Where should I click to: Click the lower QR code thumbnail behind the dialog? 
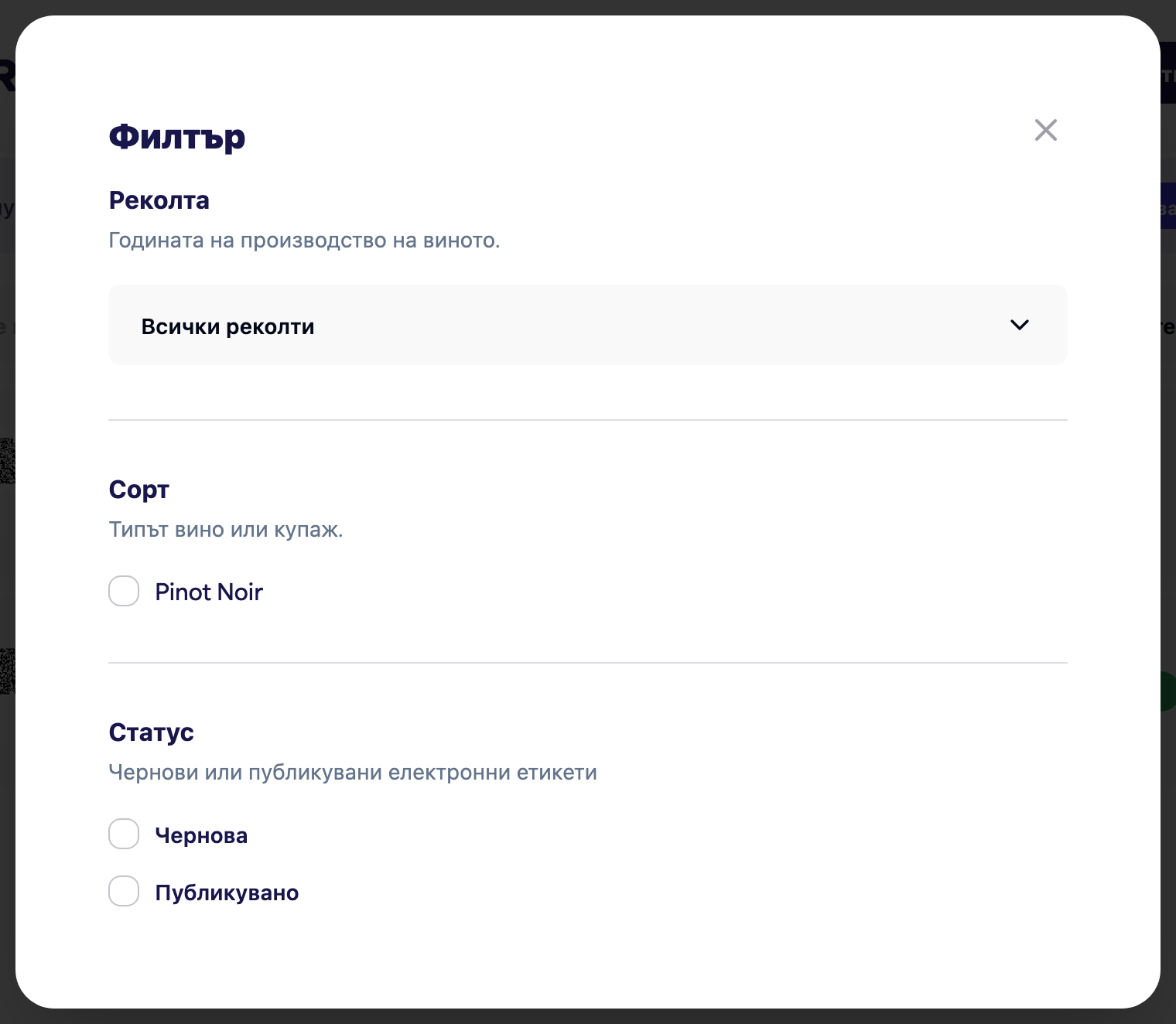(x=8, y=671)
